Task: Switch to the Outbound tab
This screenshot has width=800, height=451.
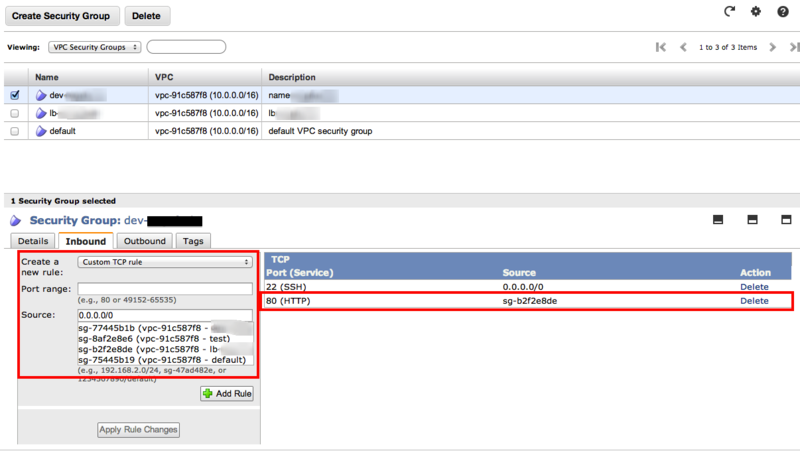Action: pyautogui.click(x=145, y=241)
